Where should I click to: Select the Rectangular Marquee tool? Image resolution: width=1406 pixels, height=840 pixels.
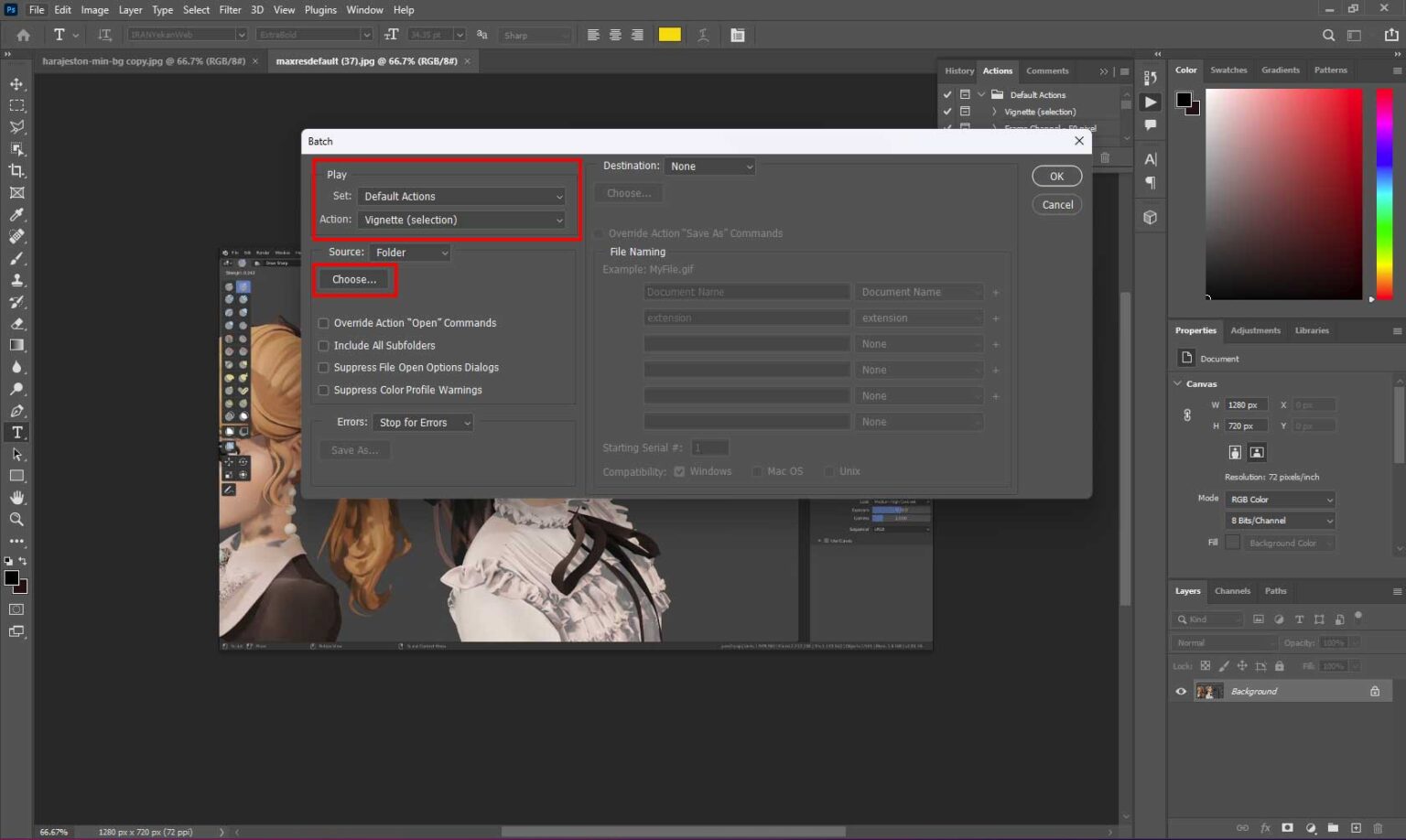(x=16, y=105)
